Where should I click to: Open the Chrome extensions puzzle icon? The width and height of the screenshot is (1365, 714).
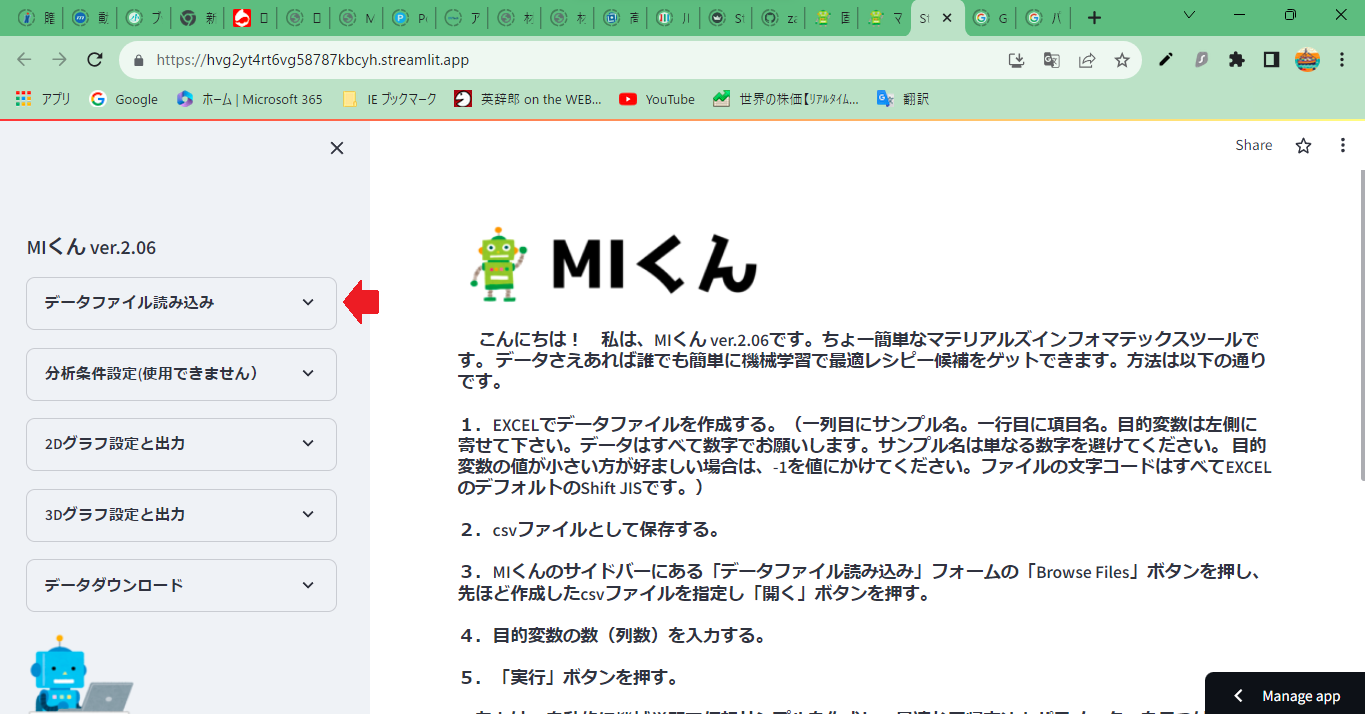(x=1236, y=60)
